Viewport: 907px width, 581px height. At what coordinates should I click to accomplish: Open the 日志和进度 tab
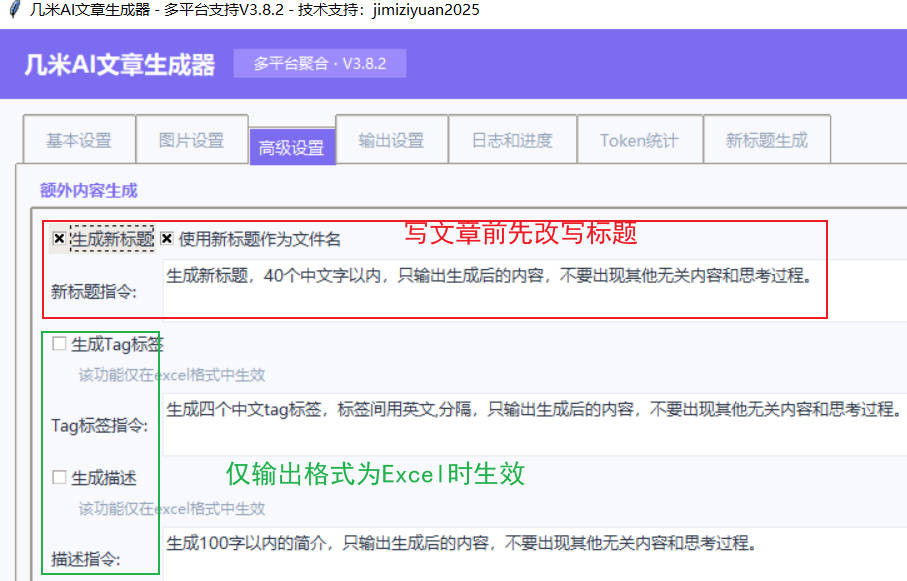tap(513, 140)
